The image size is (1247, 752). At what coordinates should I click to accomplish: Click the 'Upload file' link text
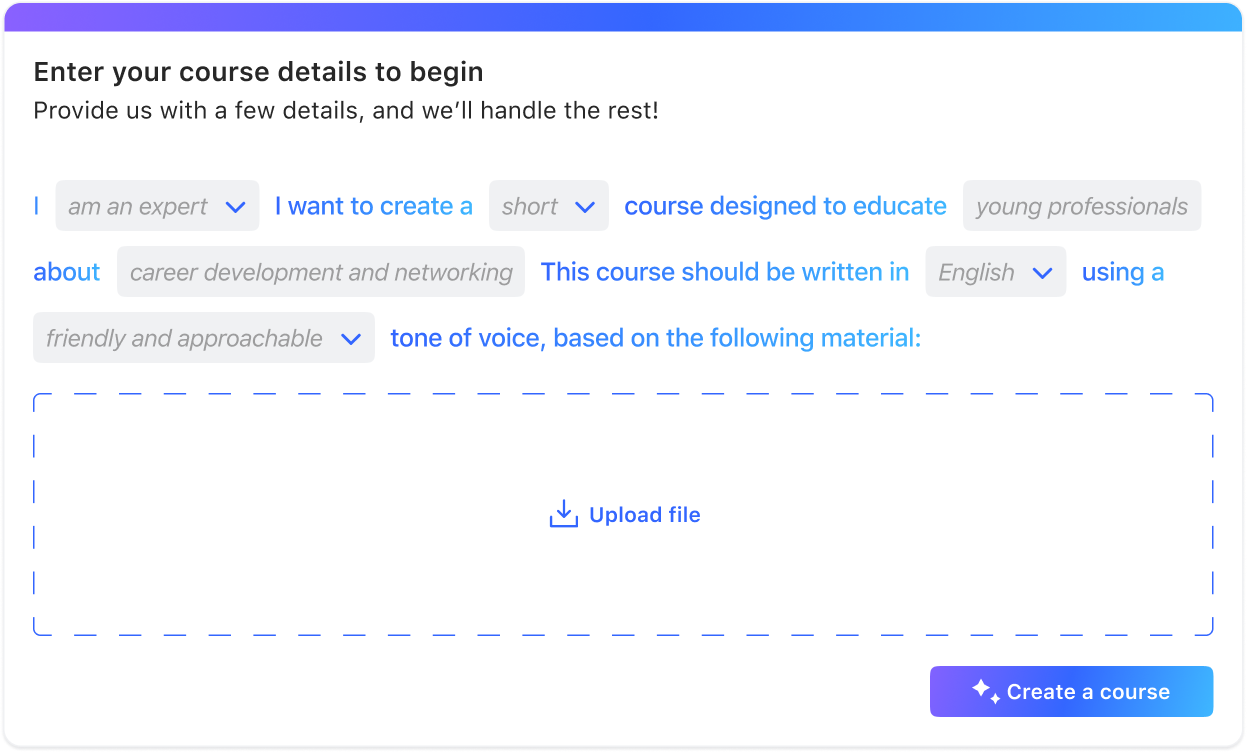(x=645, y=515)
